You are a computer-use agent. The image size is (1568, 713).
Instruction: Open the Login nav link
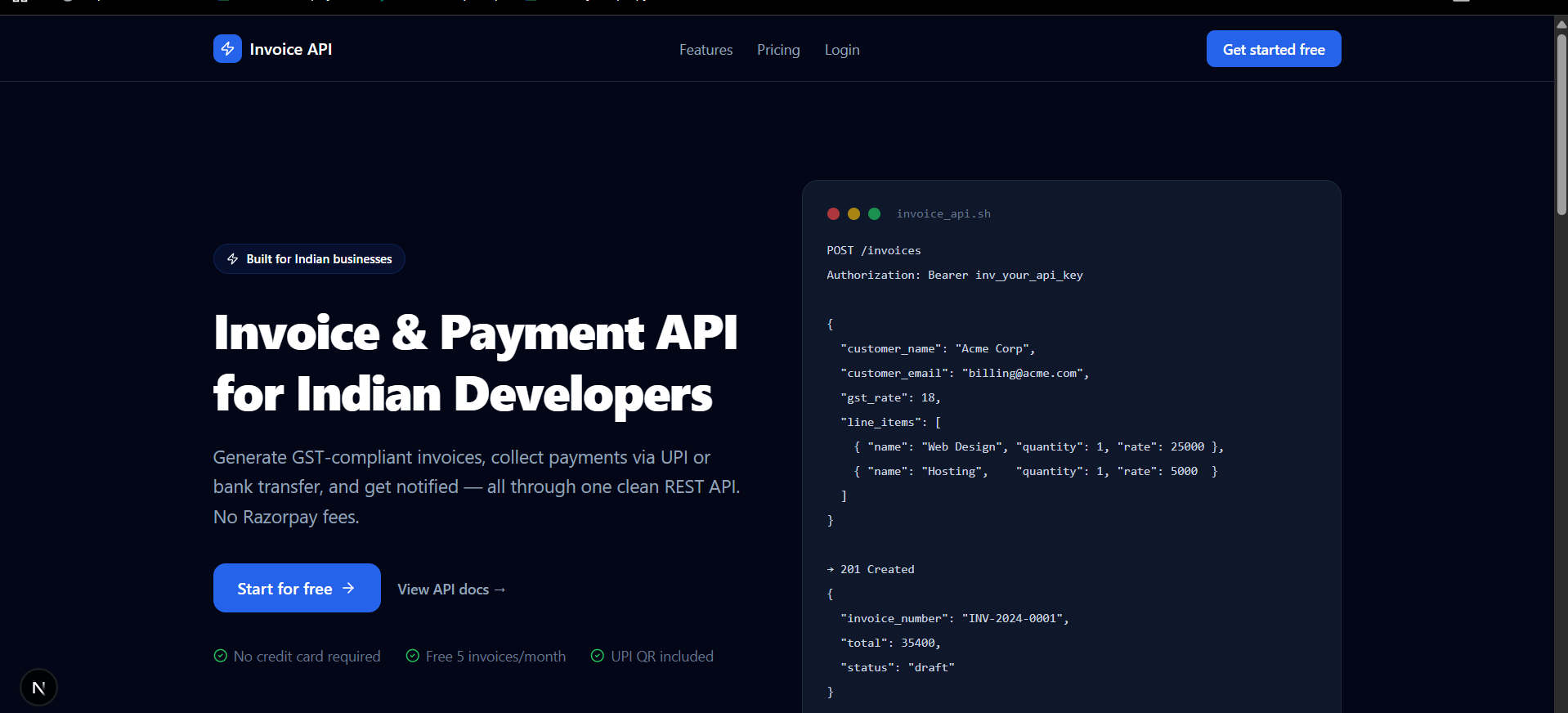(x=842, y=50)
